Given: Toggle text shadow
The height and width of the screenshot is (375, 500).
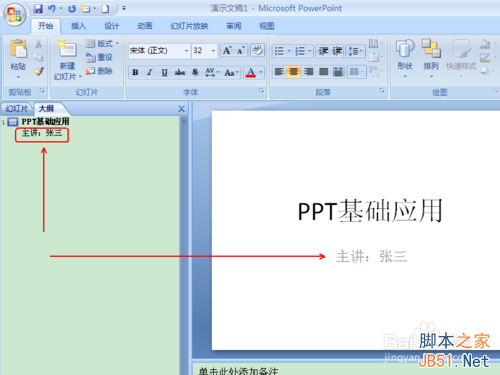Looking at the screenshot, I should (x=195, y=72).
